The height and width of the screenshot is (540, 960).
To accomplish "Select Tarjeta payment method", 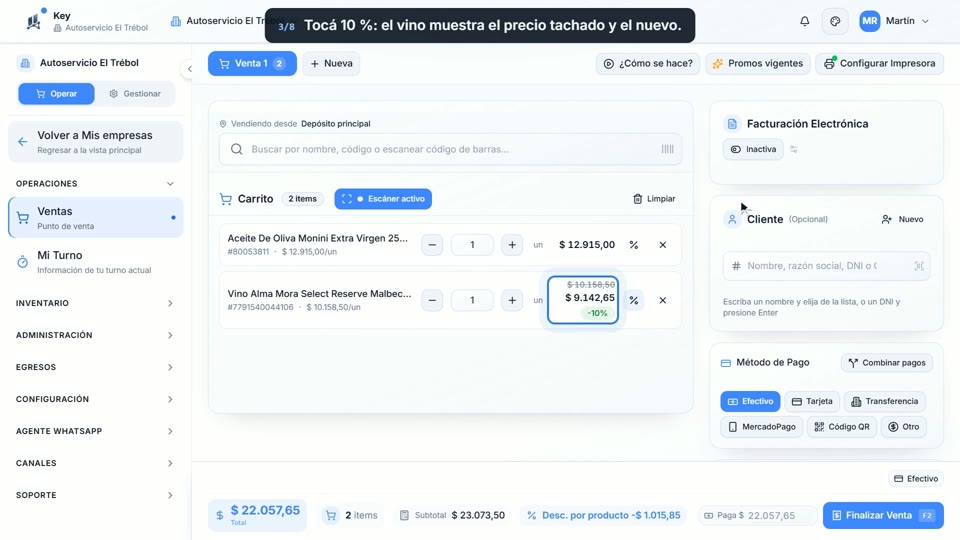I will click(812, 402).
